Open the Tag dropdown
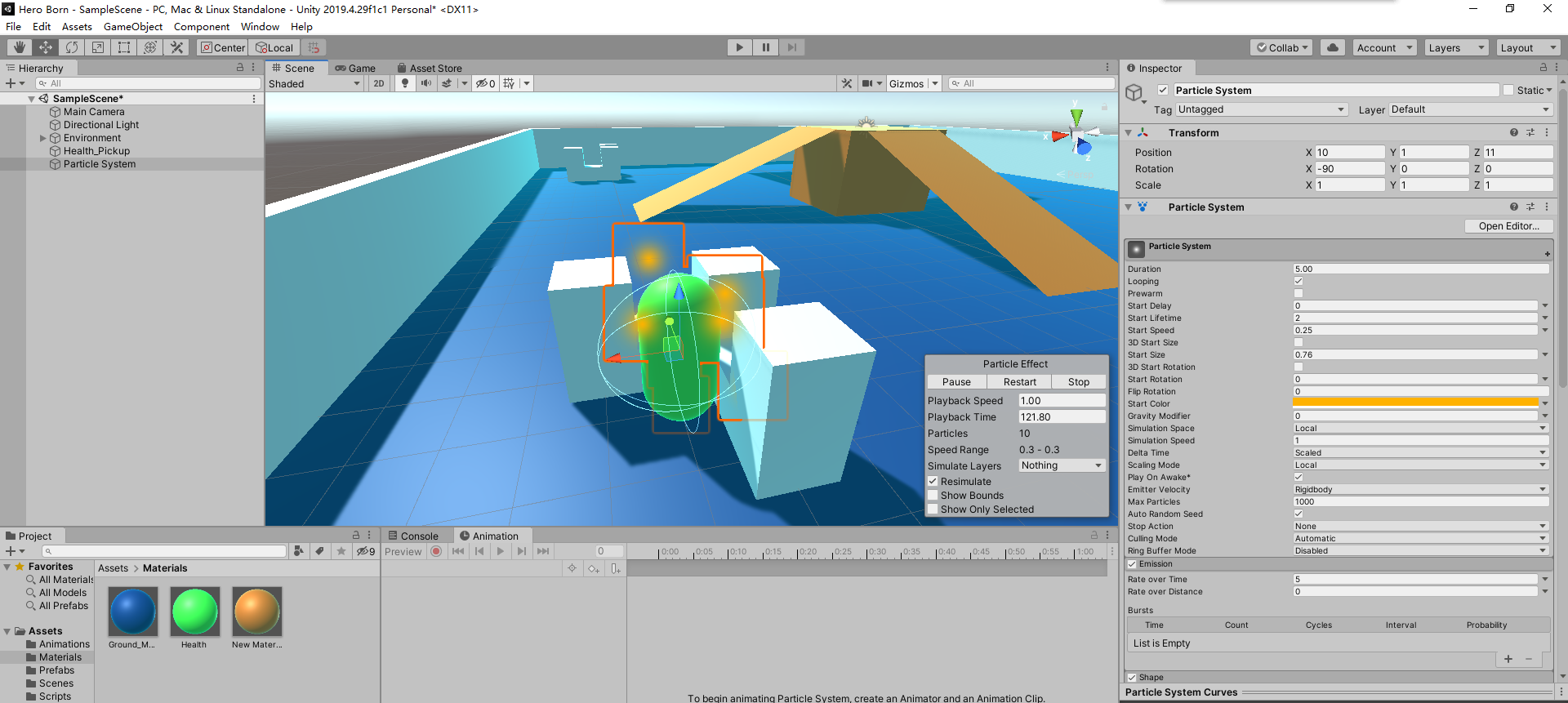This screenshot has height=703, width=1568. coord(1261,109)
